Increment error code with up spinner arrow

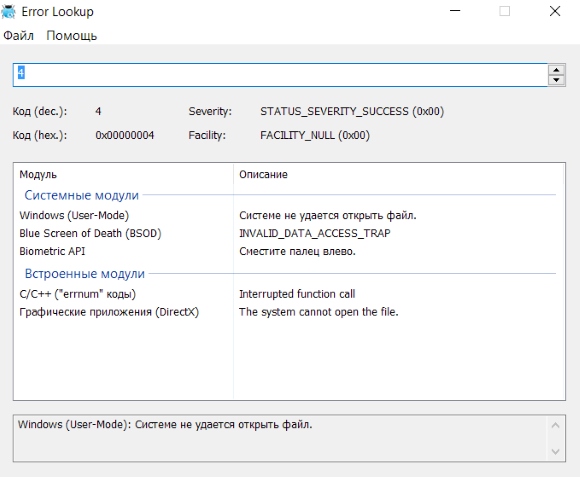click(x=556, y=70)
